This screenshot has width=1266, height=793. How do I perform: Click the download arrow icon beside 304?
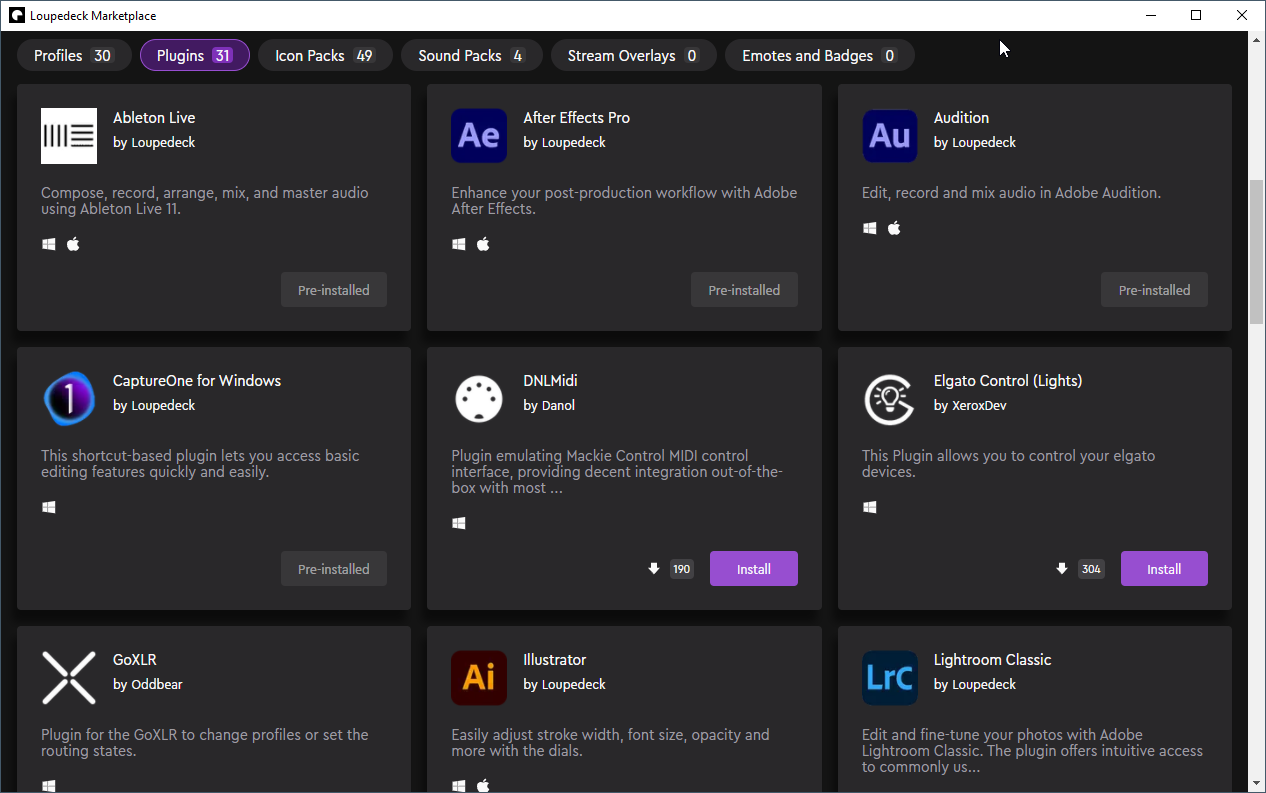click(x=1062, y=569)
